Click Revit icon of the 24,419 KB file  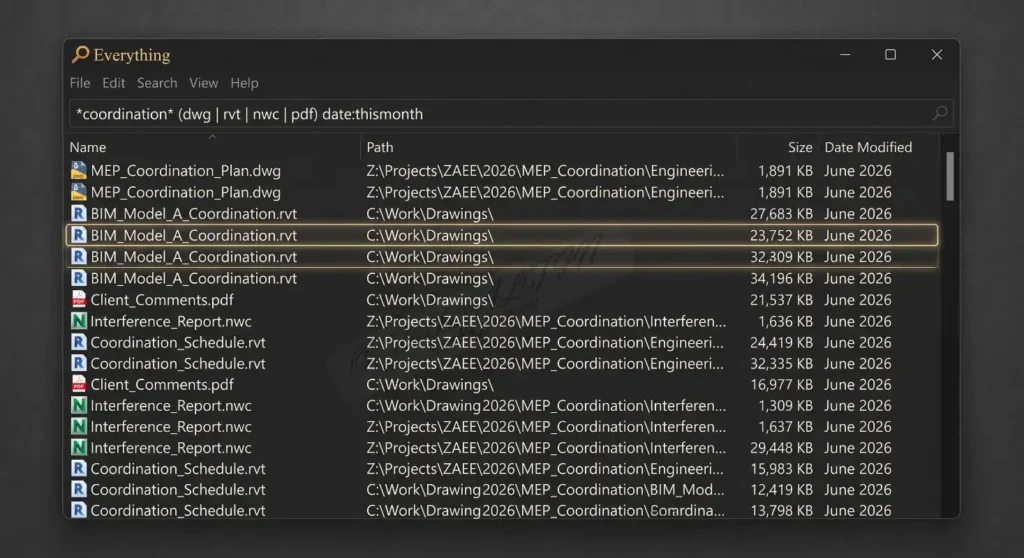pos(78,342)
